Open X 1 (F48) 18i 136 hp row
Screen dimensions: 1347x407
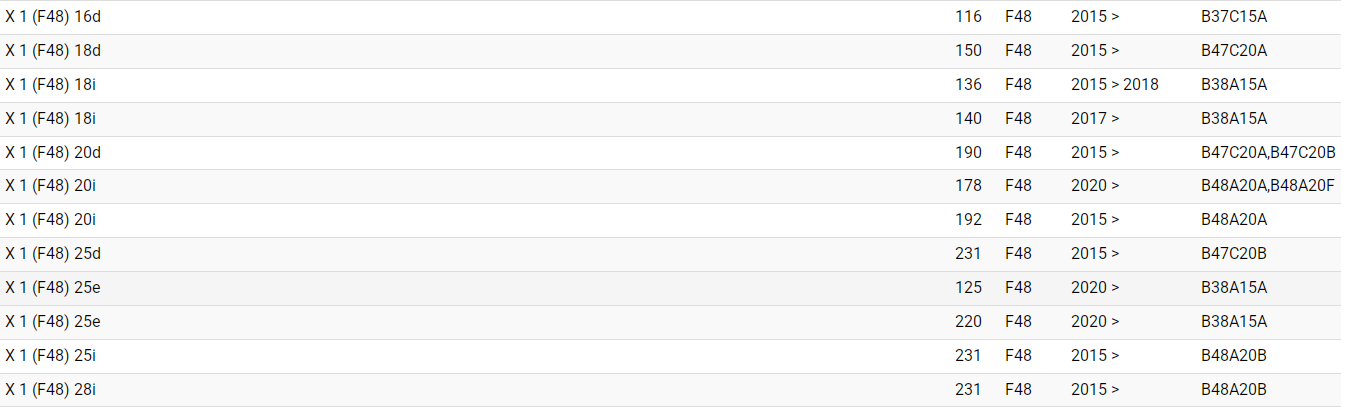tap(50, 85)
